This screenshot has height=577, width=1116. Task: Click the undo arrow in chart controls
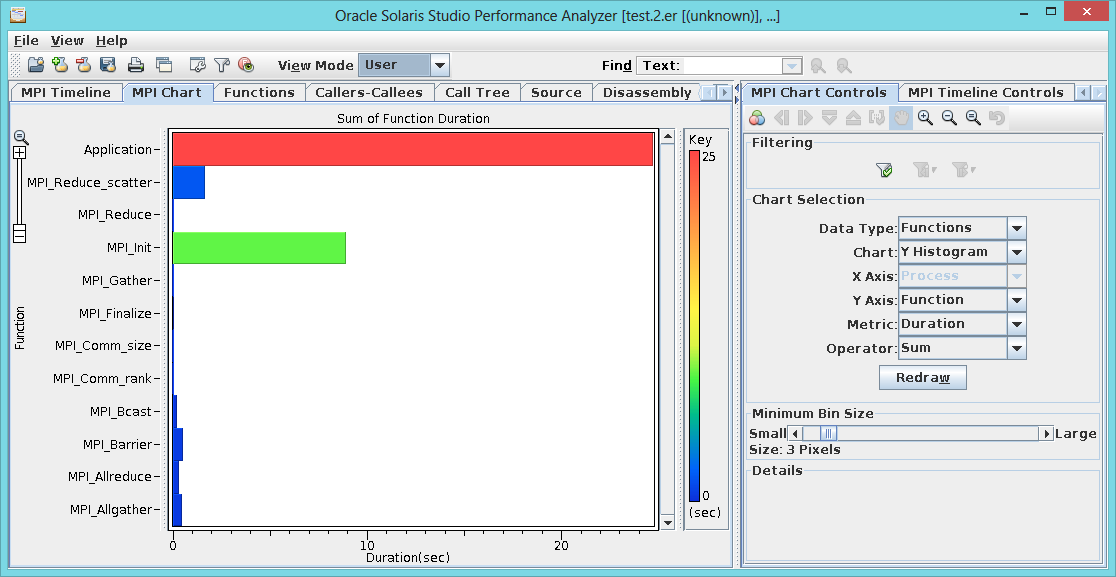[997, 118]
